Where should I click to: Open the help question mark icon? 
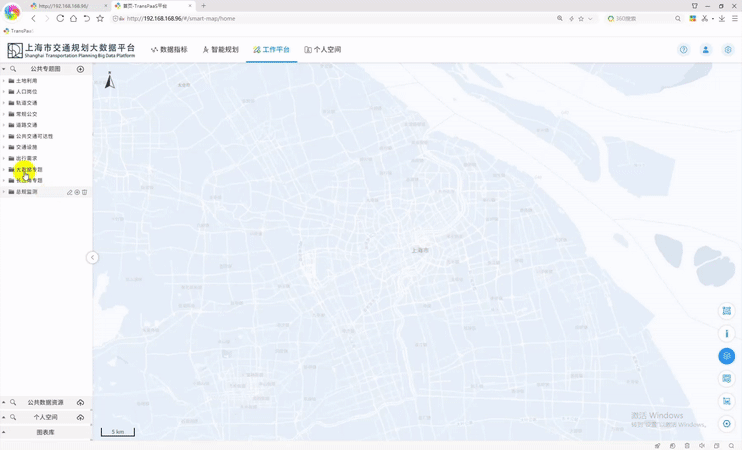tap(684, 49)
